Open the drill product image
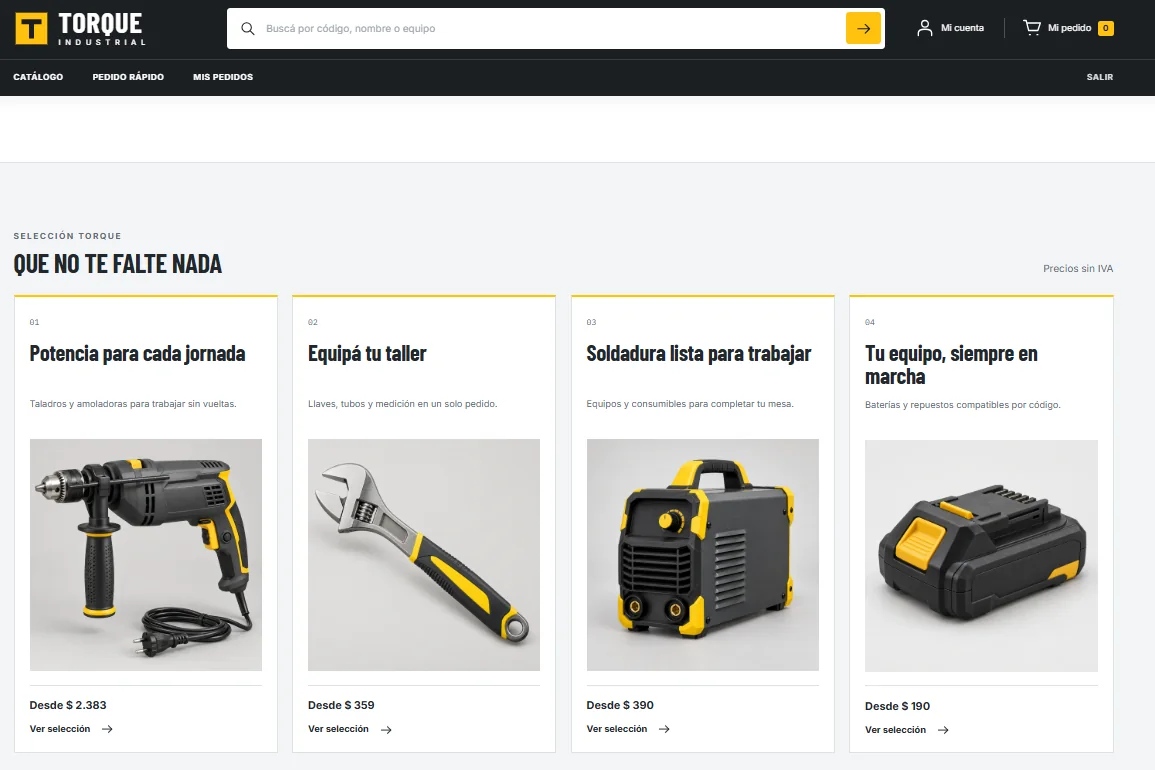This screenshot has width=1155, height=770. coord(146,555)
